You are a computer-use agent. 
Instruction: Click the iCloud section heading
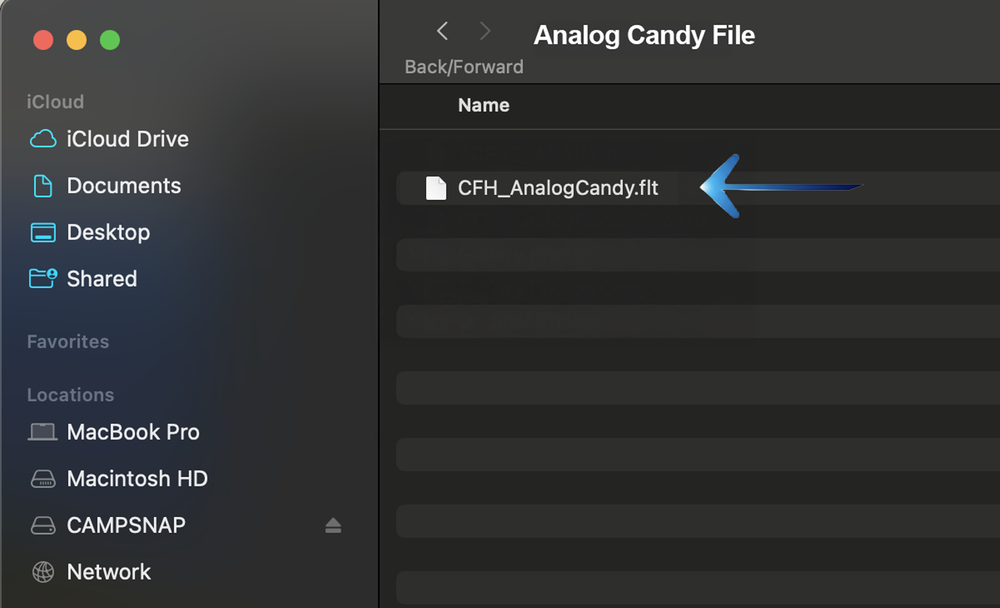pyautogui.click(x=55, y=101)
